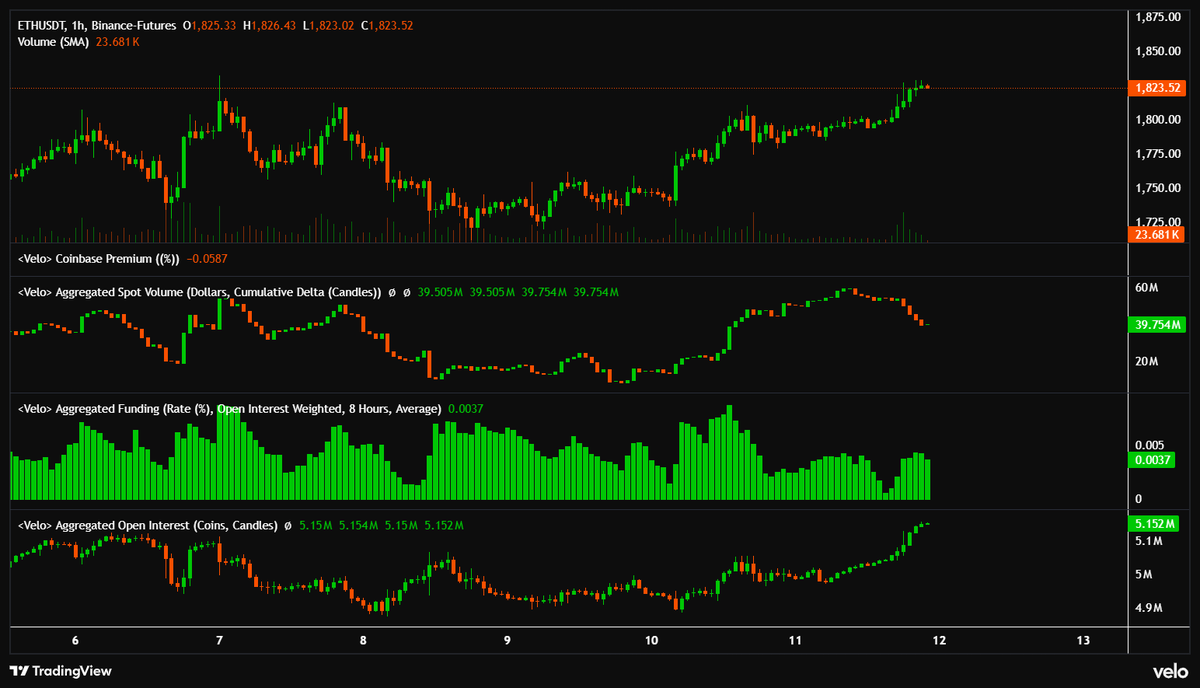Click the high value H1,826.43

[271, 24]
